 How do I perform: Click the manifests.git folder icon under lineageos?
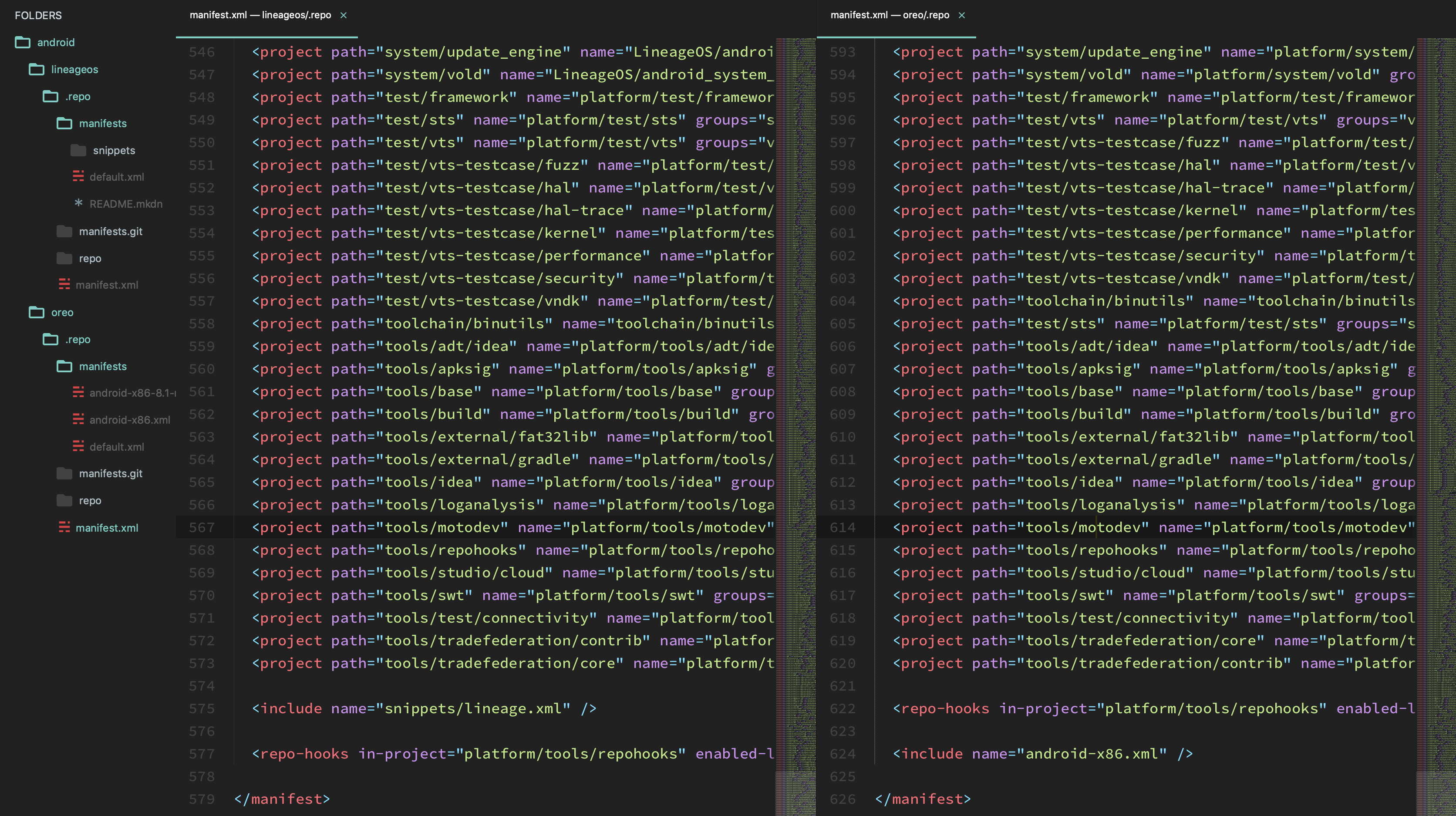[64, 231]
